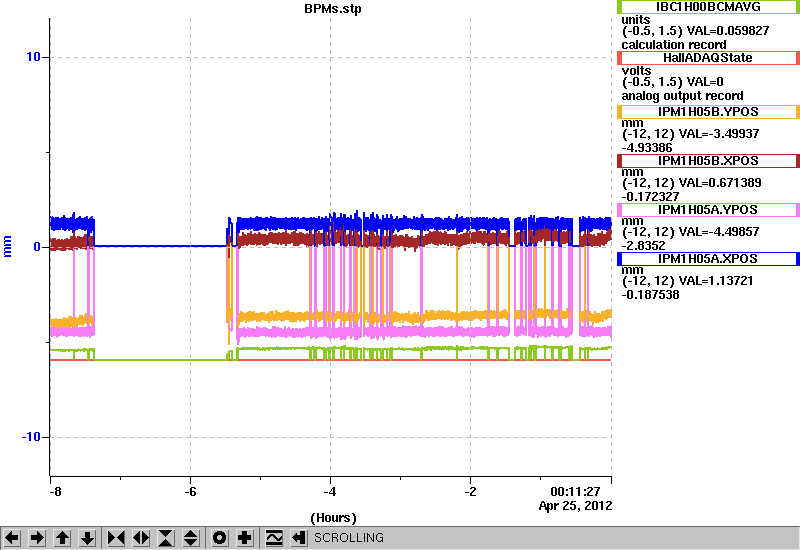The height and width of the screenshot is (550, 800).
Task: Click the -0.187538 value under IPM1H05A.XPOS
Action: pos(651,295)
